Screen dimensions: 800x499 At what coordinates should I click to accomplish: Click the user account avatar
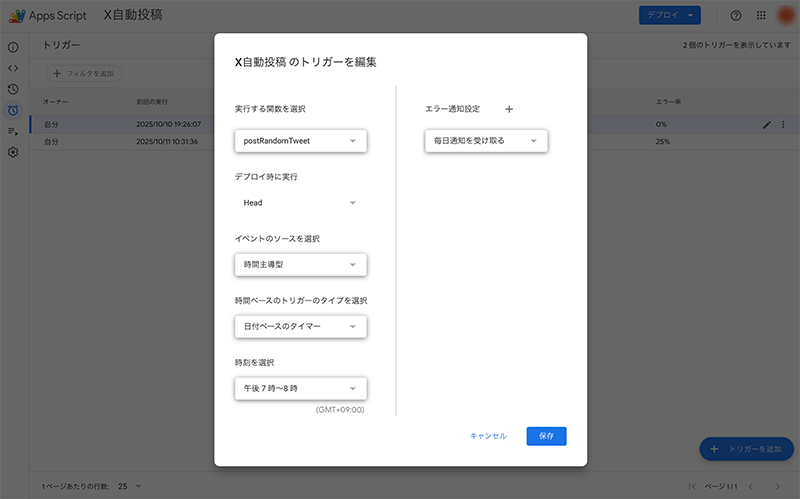tap(786, 16)
